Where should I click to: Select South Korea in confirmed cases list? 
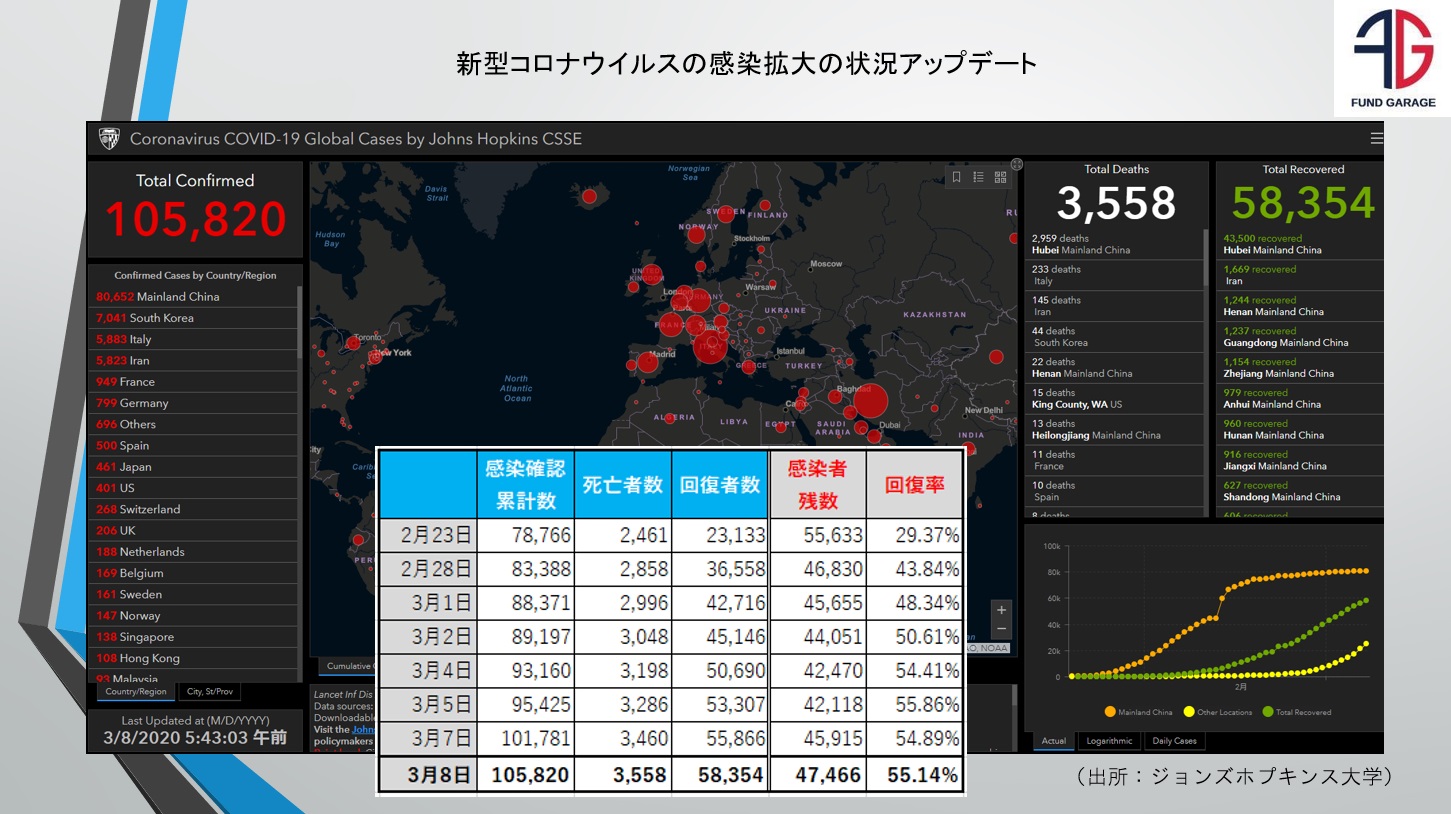click(145, 318)
